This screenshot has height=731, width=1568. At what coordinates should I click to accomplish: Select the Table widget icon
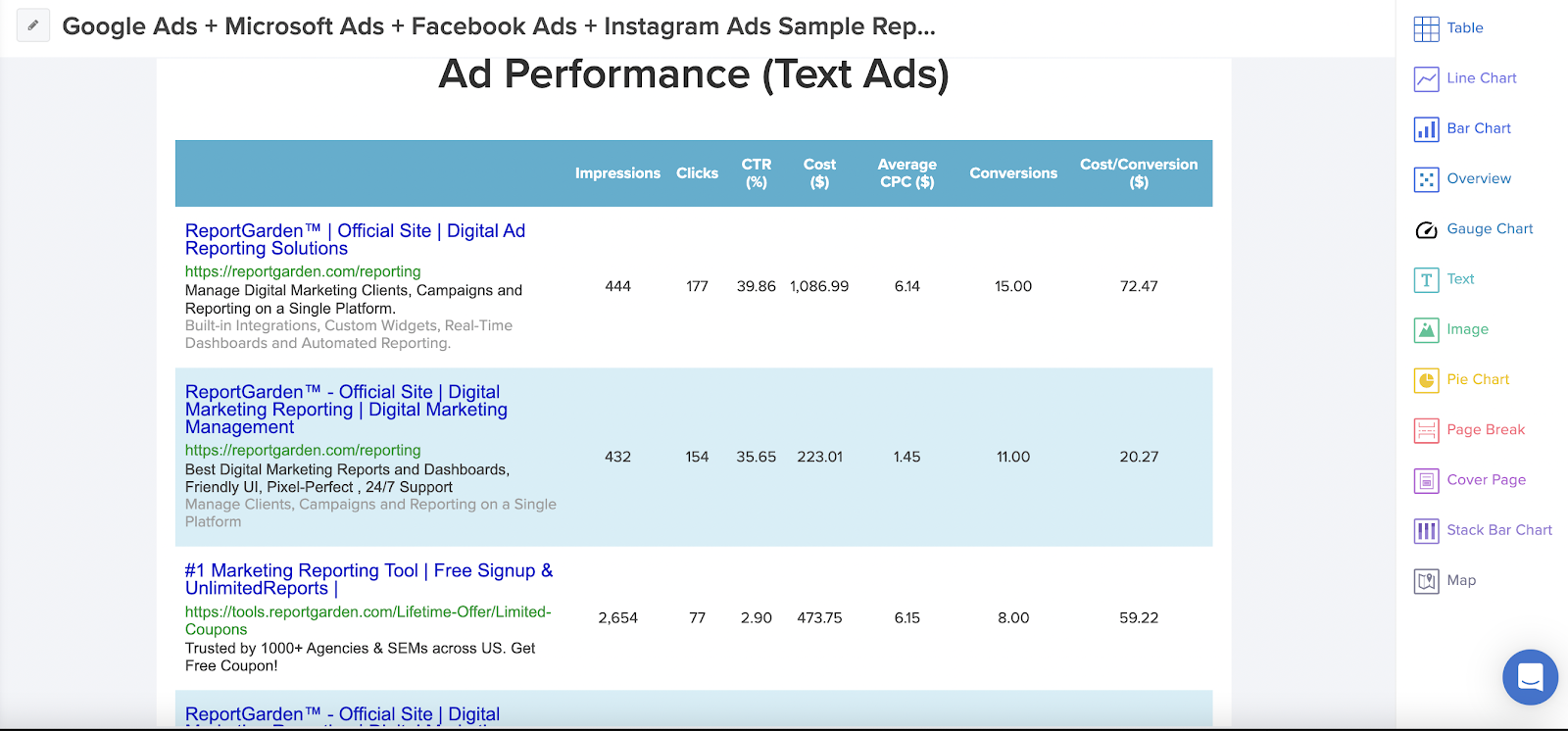coord(1426,28)
